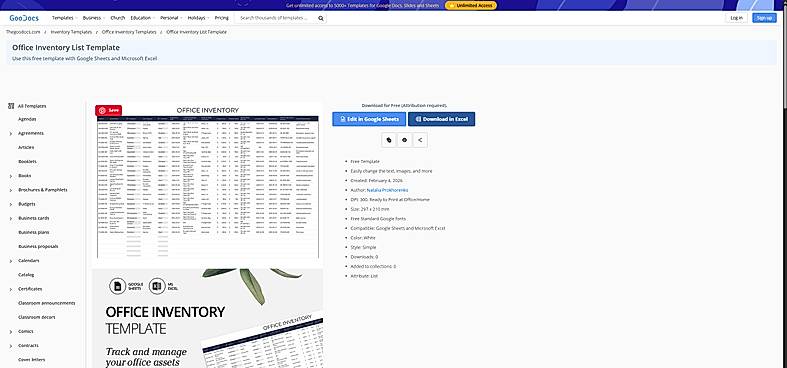
Task: Select Classroom decors in the sidebar
Action: click(36, 317)
